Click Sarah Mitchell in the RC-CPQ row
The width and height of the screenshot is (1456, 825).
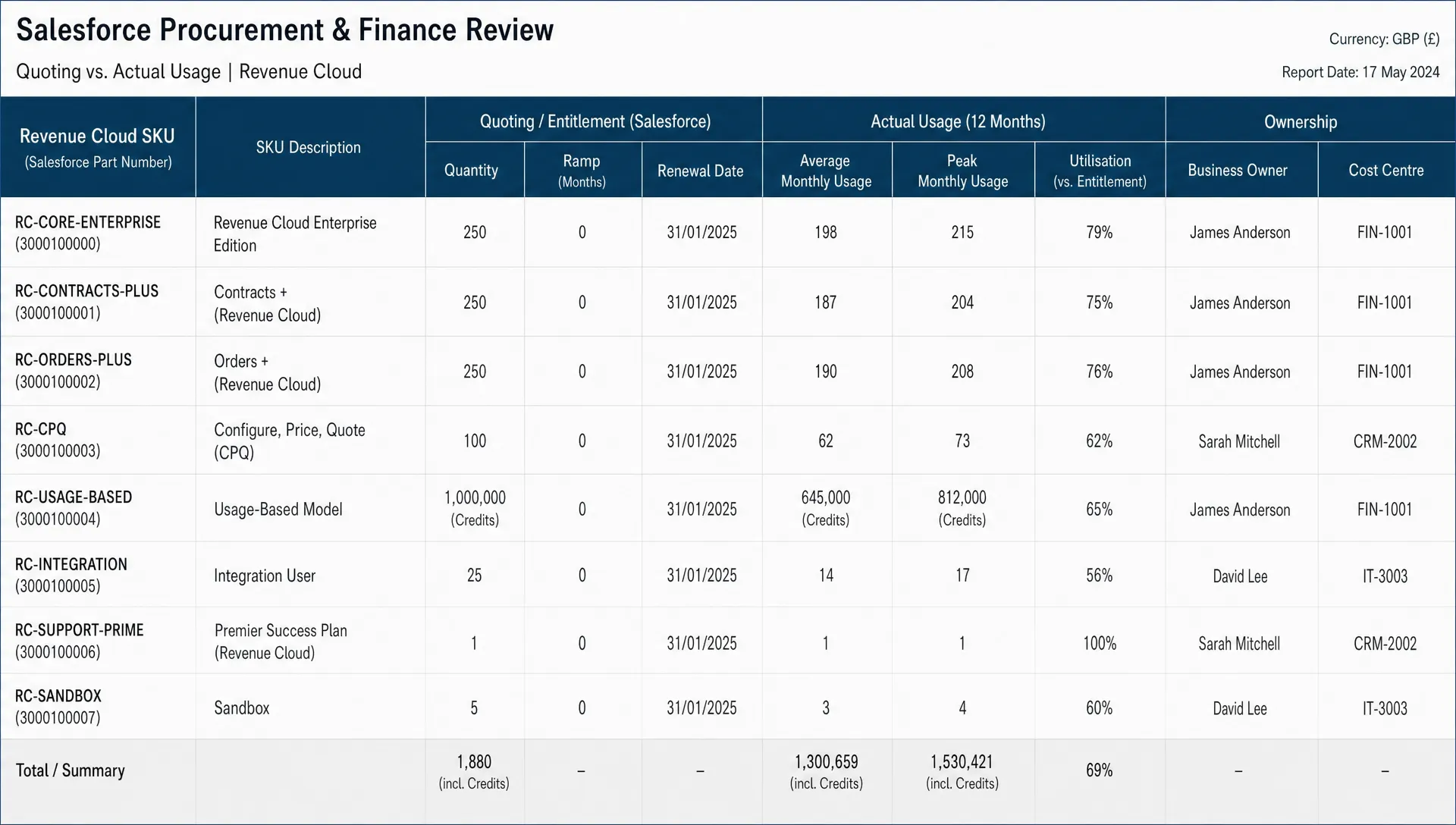pos(1239,441)
